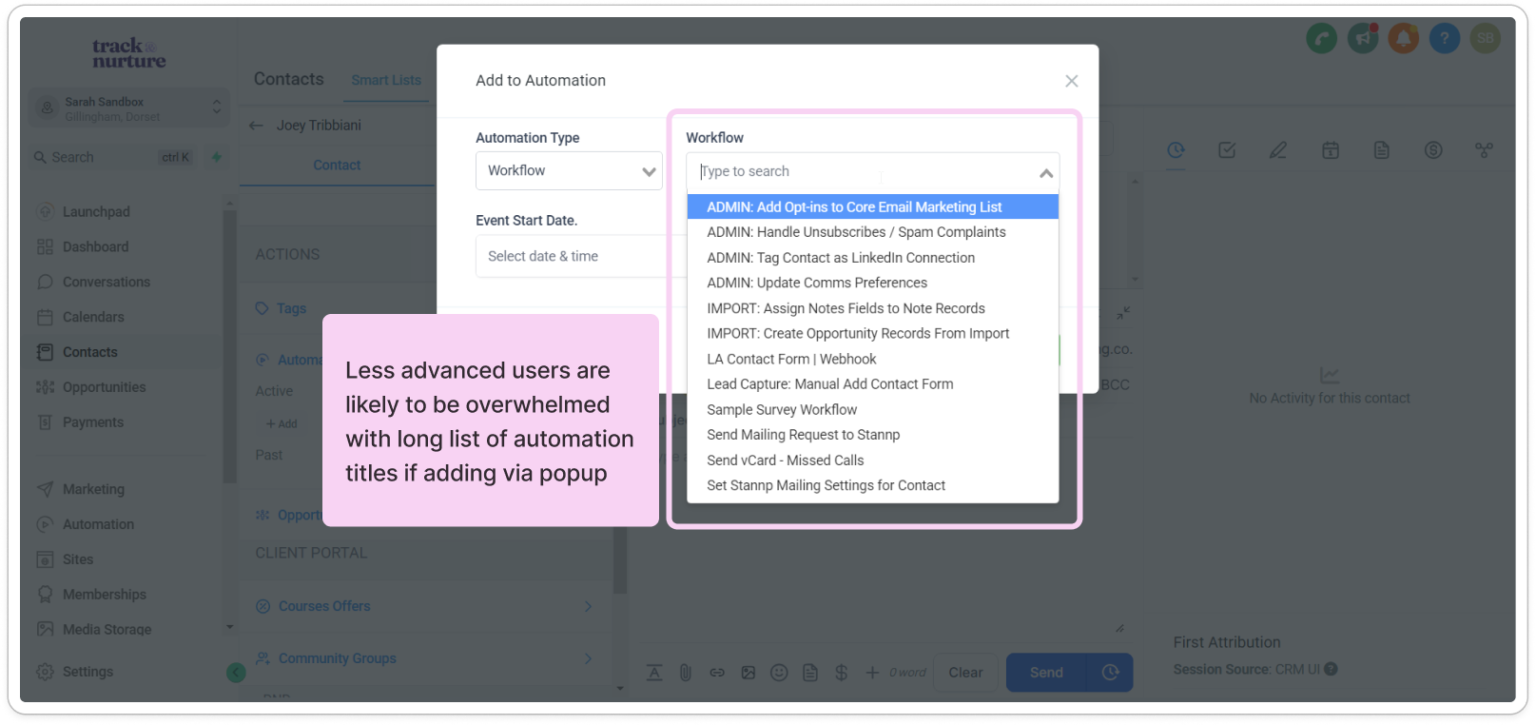
Task: Click the sidebar Search box
Action: (113, 157)
